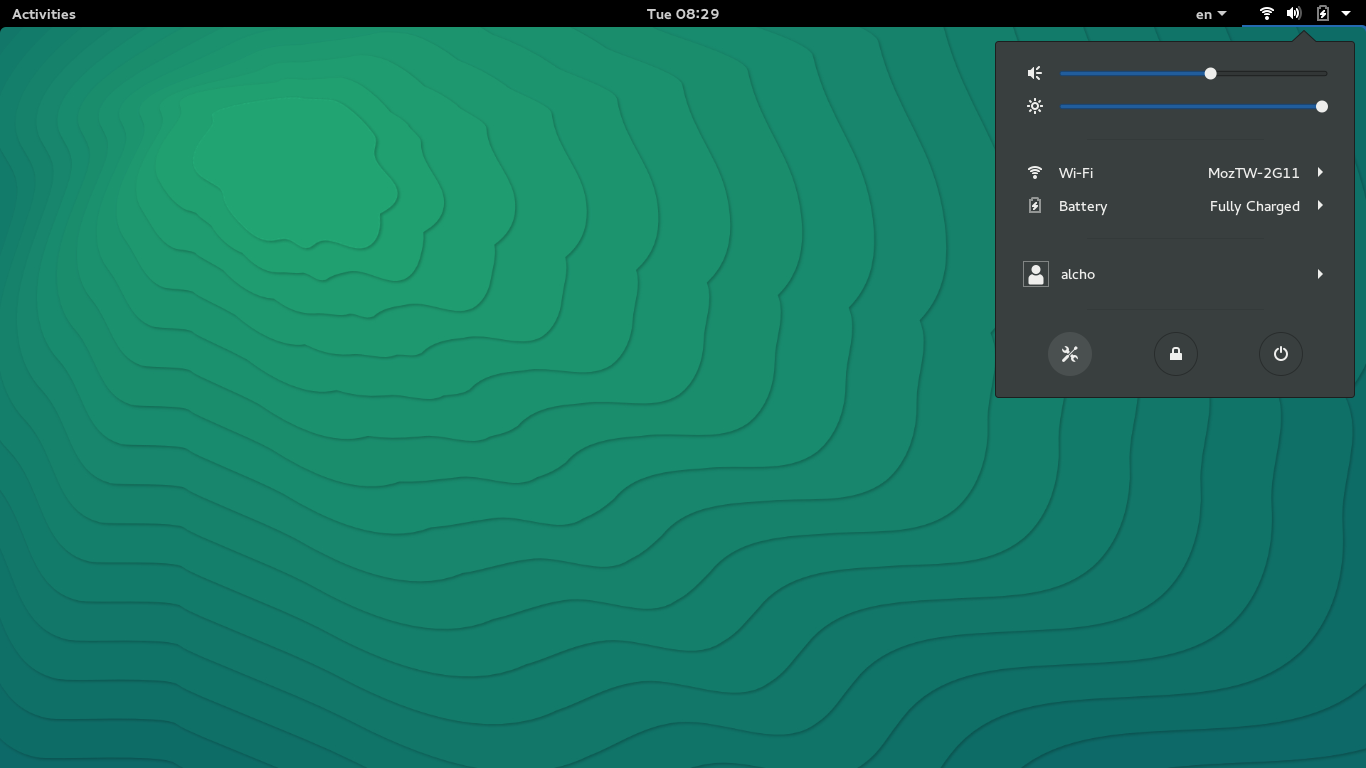1366x768 pixels.
Task: Collapse system menu via top bar arrow
Action: (1346, 14)
